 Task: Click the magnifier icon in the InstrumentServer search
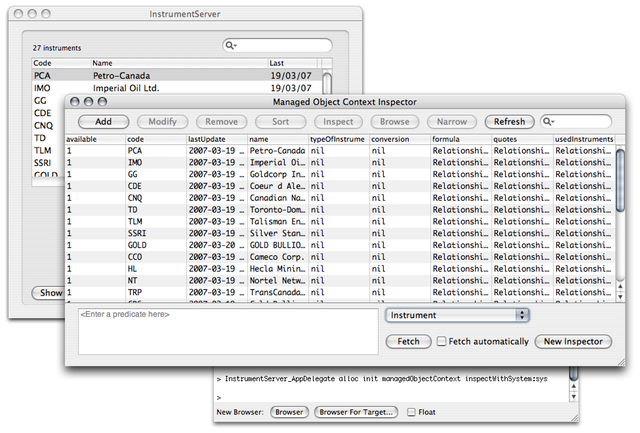230,46
